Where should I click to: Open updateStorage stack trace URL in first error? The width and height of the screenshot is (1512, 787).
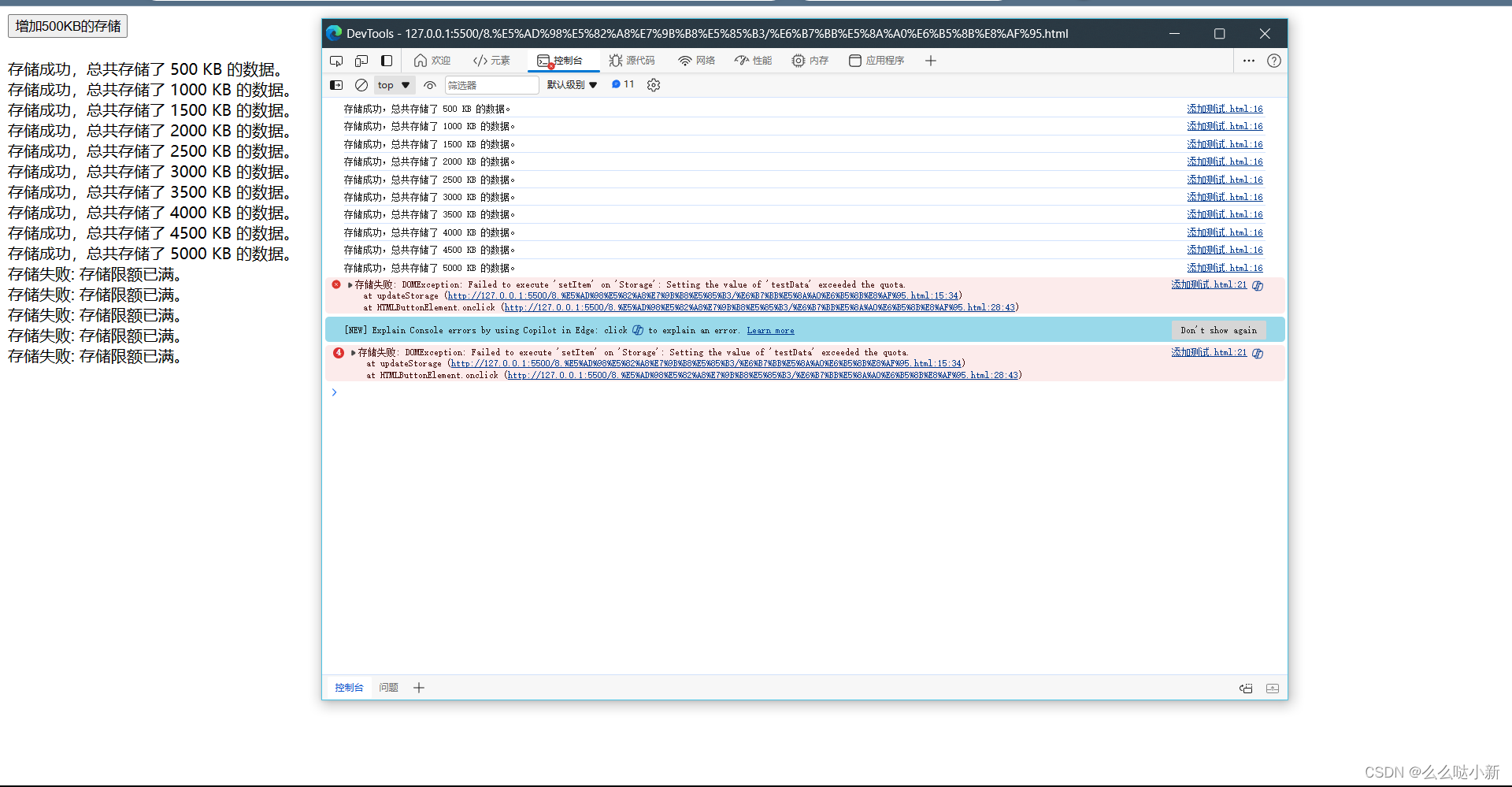coord(703,296)
